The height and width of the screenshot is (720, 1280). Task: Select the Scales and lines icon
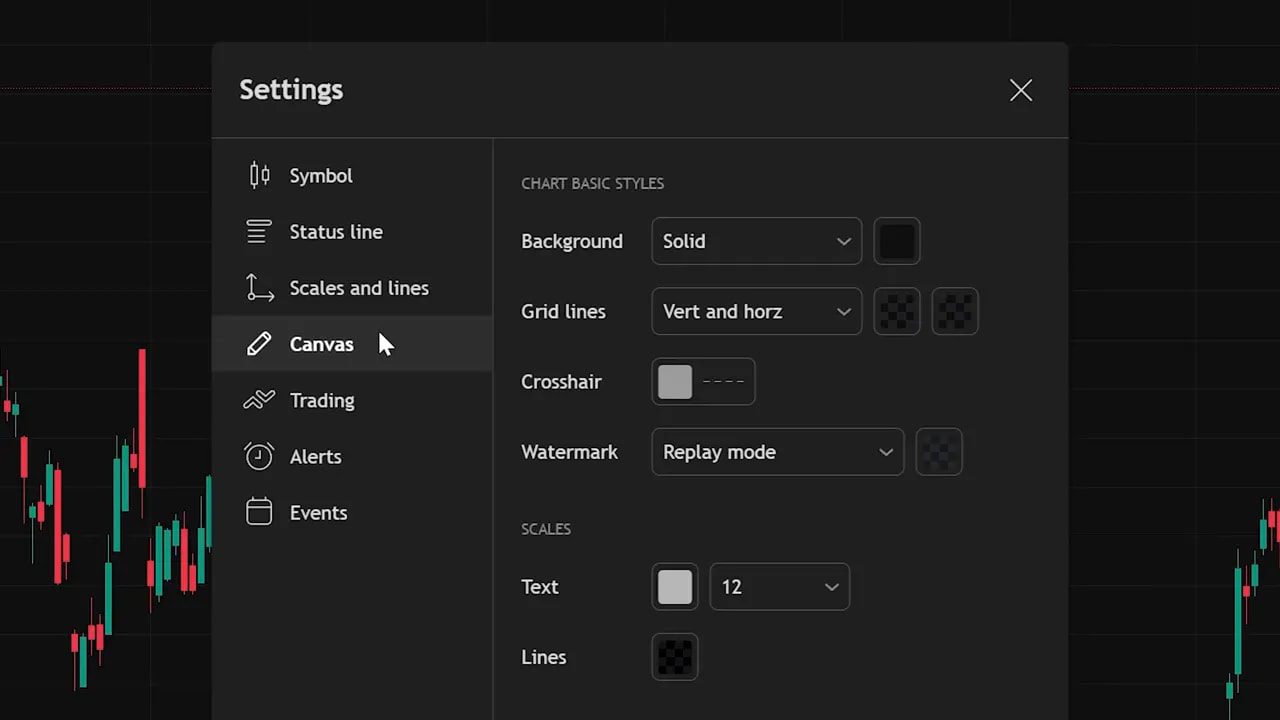259,287
